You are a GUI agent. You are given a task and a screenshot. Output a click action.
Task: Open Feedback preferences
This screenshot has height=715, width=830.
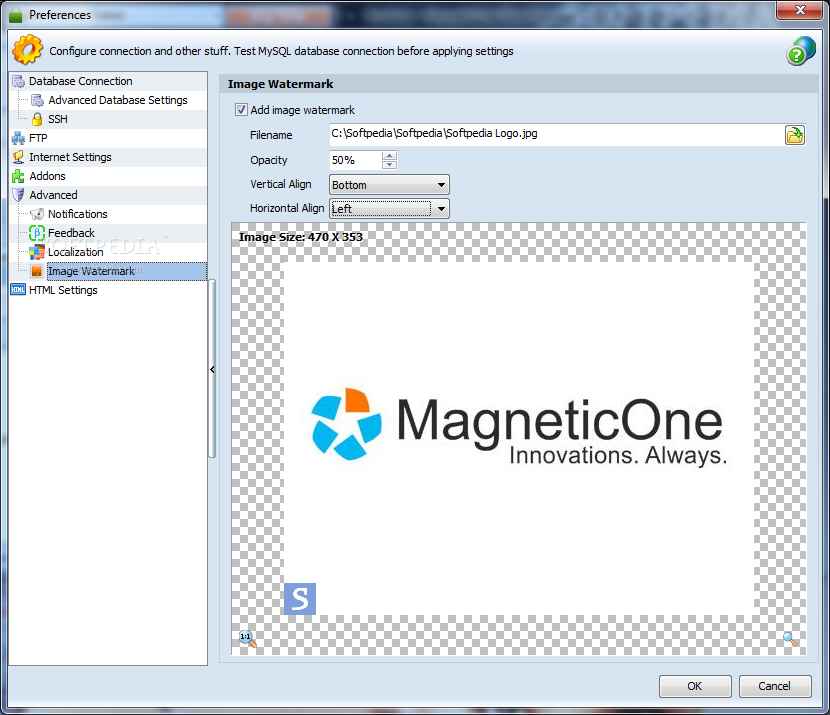[x=71, y=233]
